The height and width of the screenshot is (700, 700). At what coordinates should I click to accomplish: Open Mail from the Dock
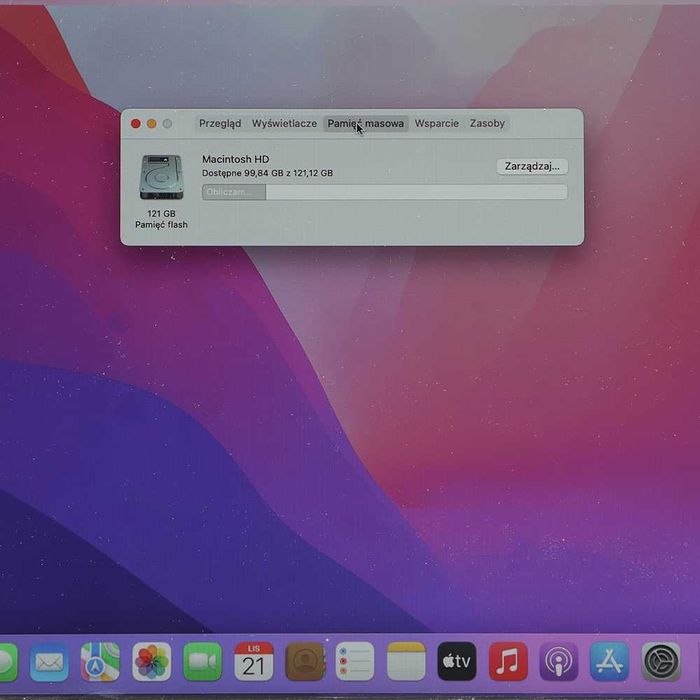point(49,662)
